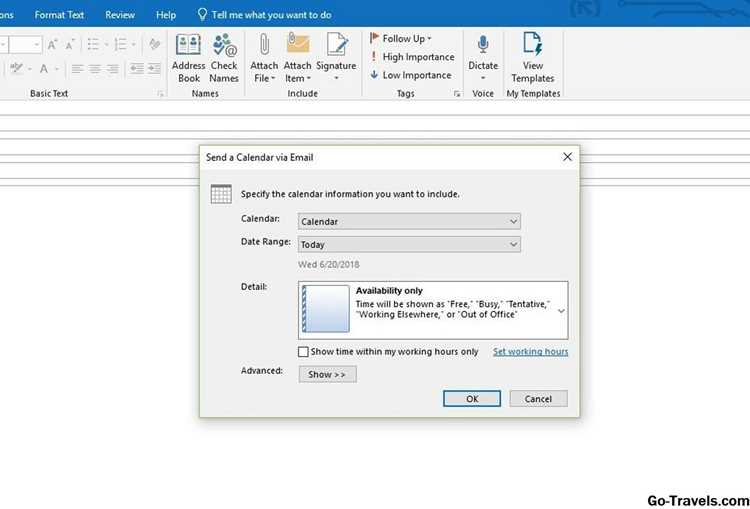Switch to the Review tab
The height and width of the screenshot is (509, 750).
click(x=120, y=15)
